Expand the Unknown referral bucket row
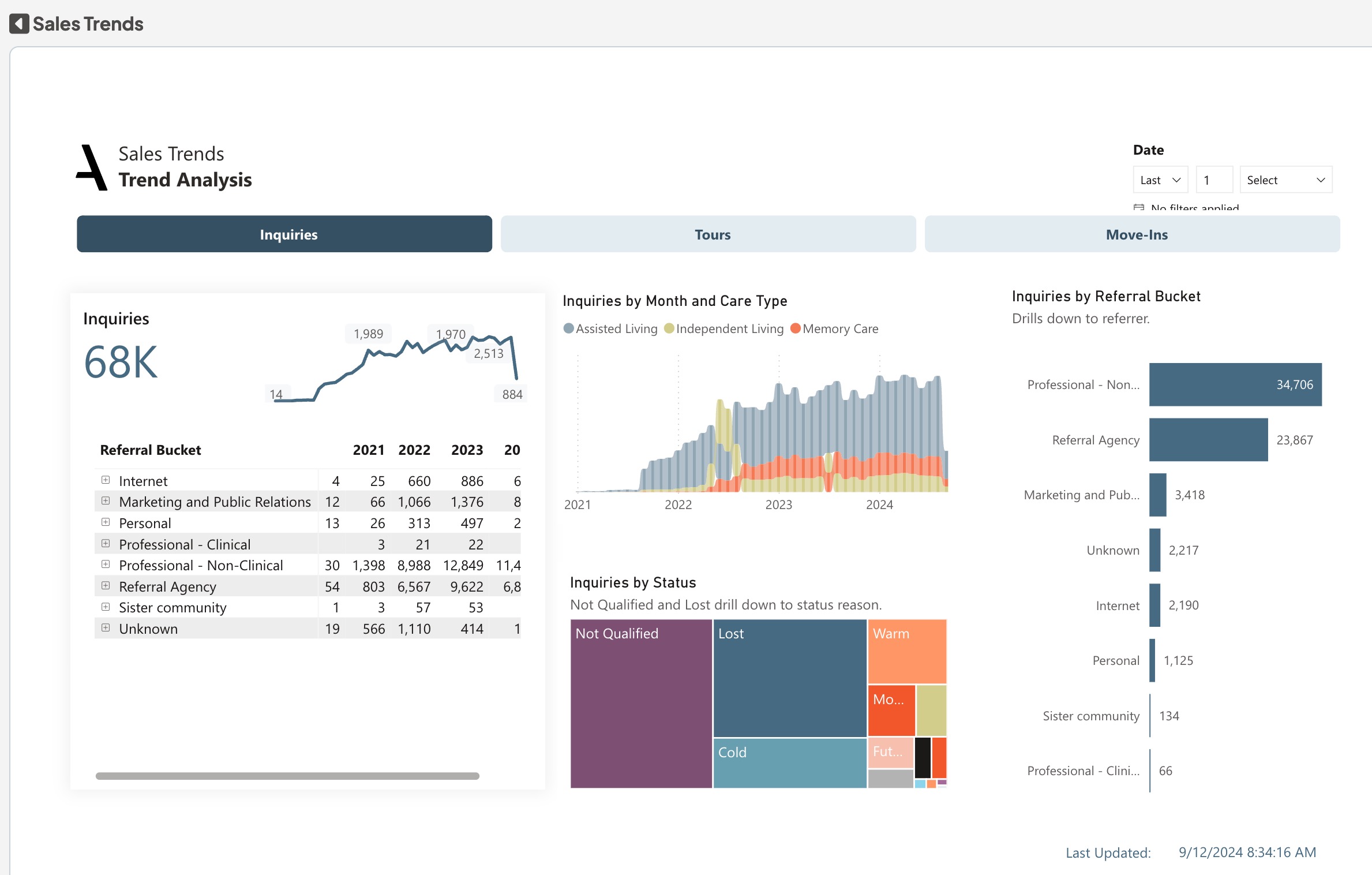 [106, 628]
